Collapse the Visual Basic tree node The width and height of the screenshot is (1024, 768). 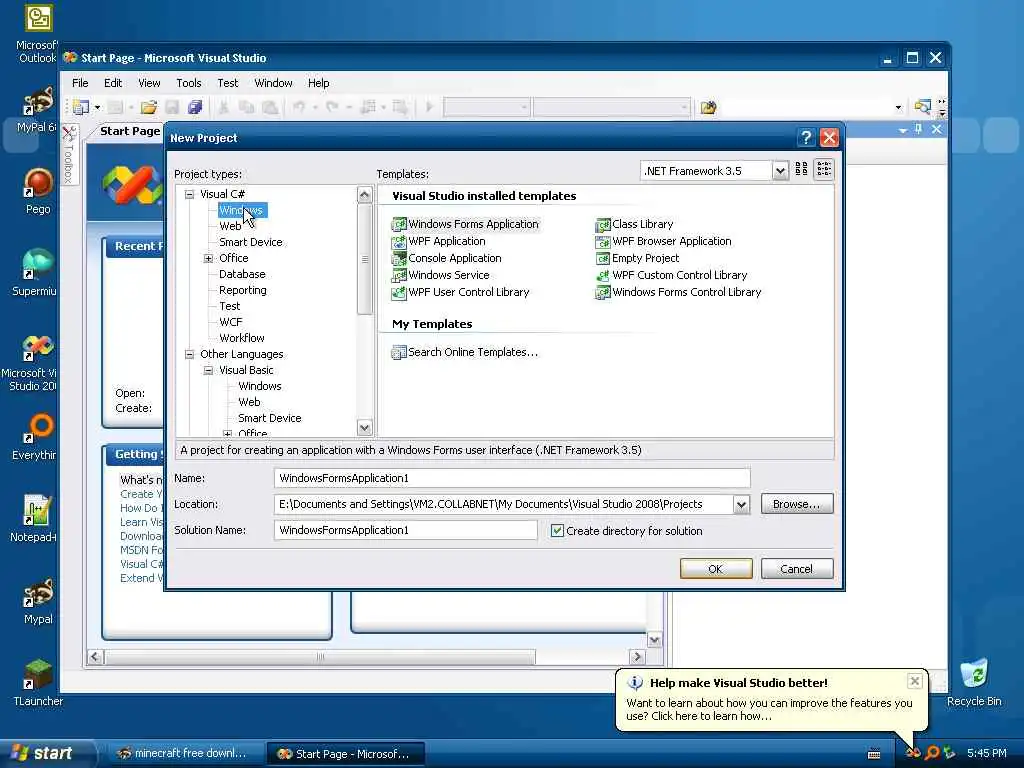(x=208, y=370)
